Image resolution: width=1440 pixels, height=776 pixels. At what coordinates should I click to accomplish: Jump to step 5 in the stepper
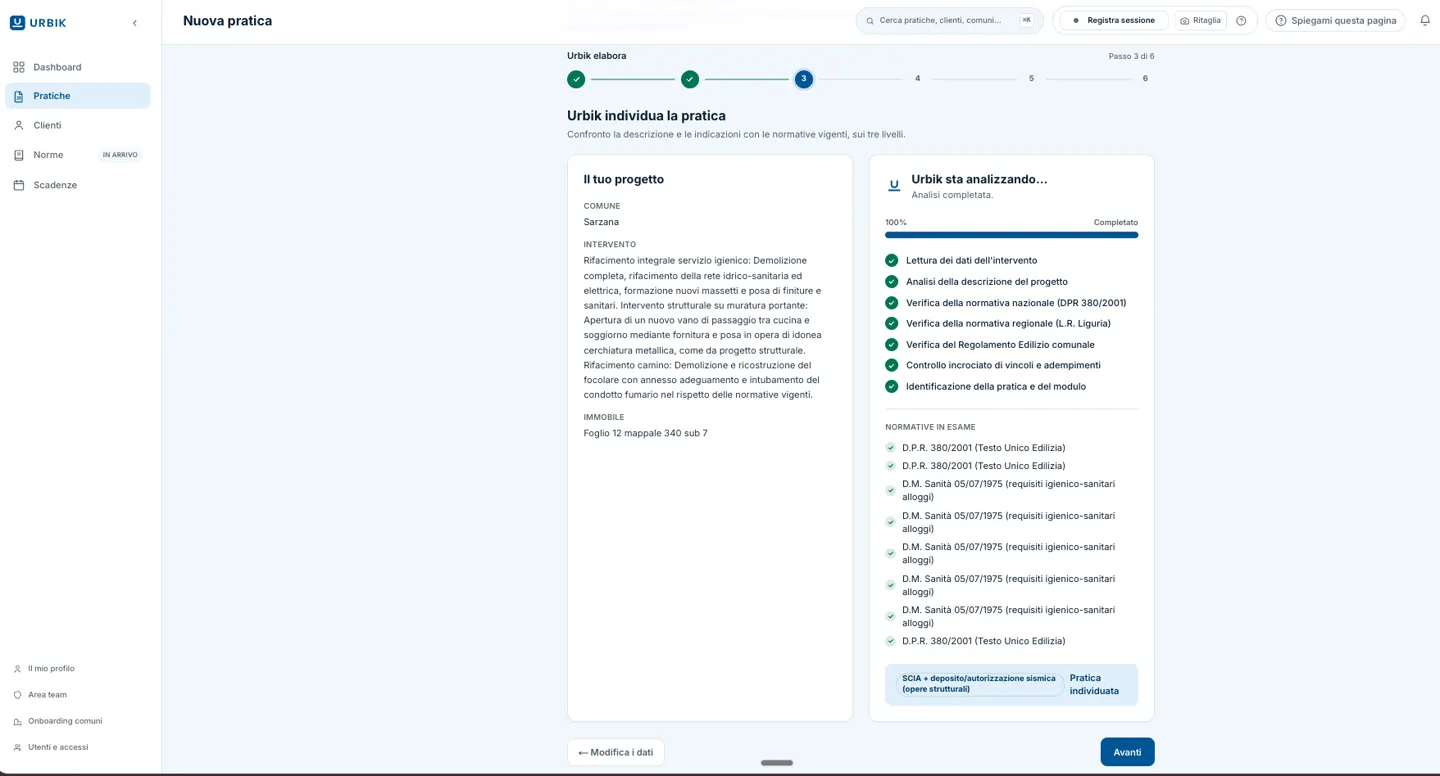1031,79
